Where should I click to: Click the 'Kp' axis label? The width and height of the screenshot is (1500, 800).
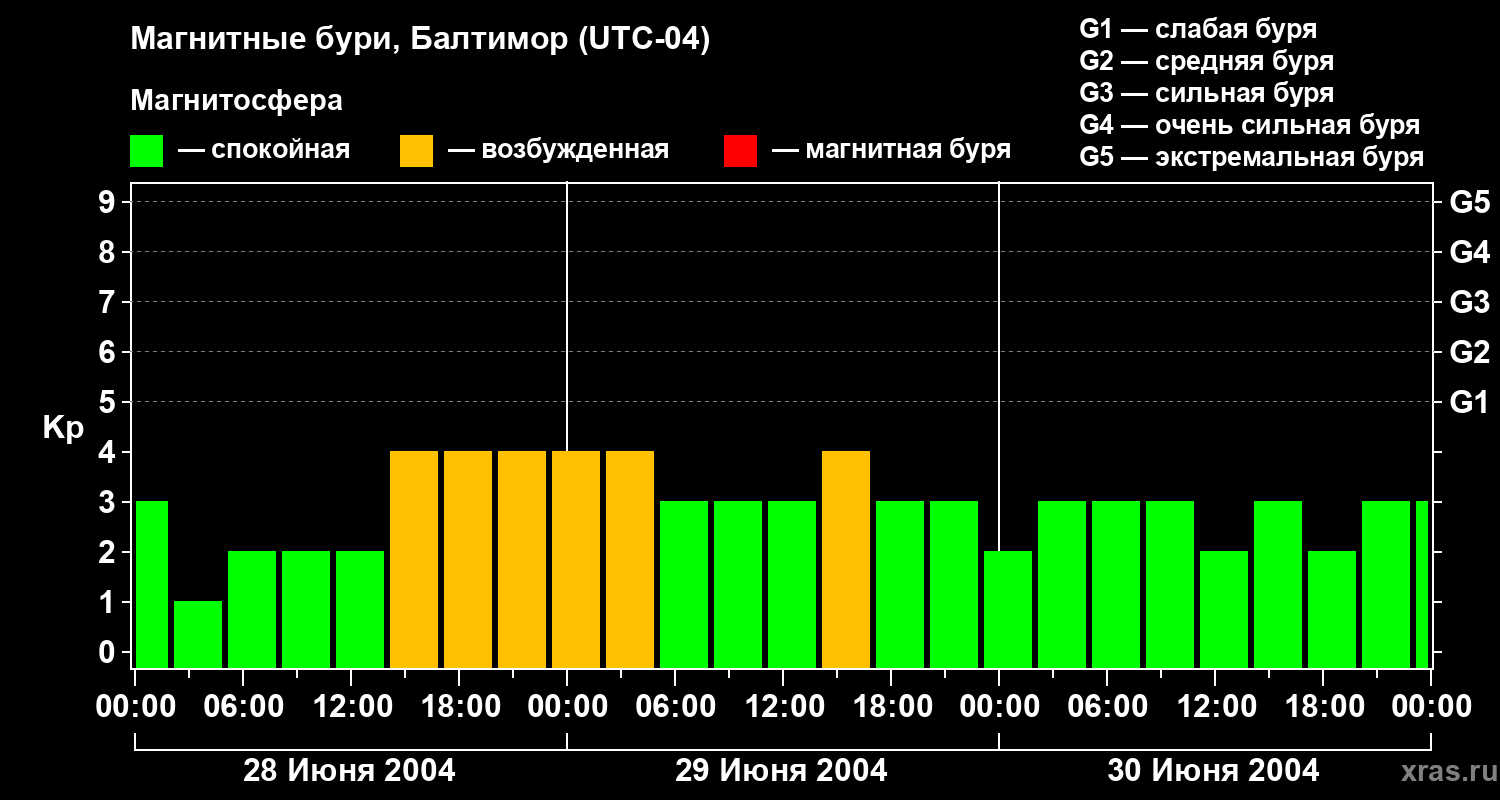point(63,428)
